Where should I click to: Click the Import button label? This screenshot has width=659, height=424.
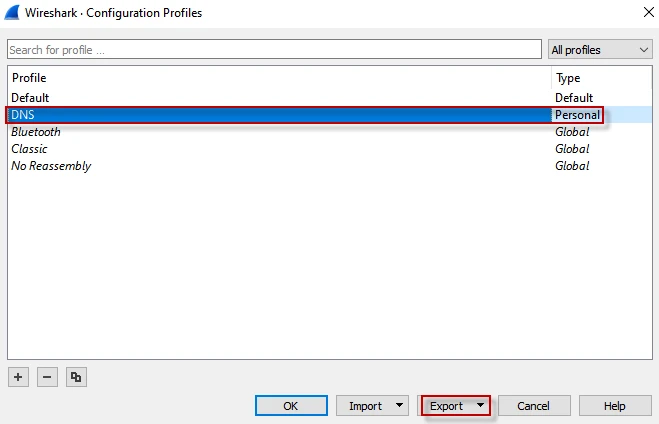(365, 406)
